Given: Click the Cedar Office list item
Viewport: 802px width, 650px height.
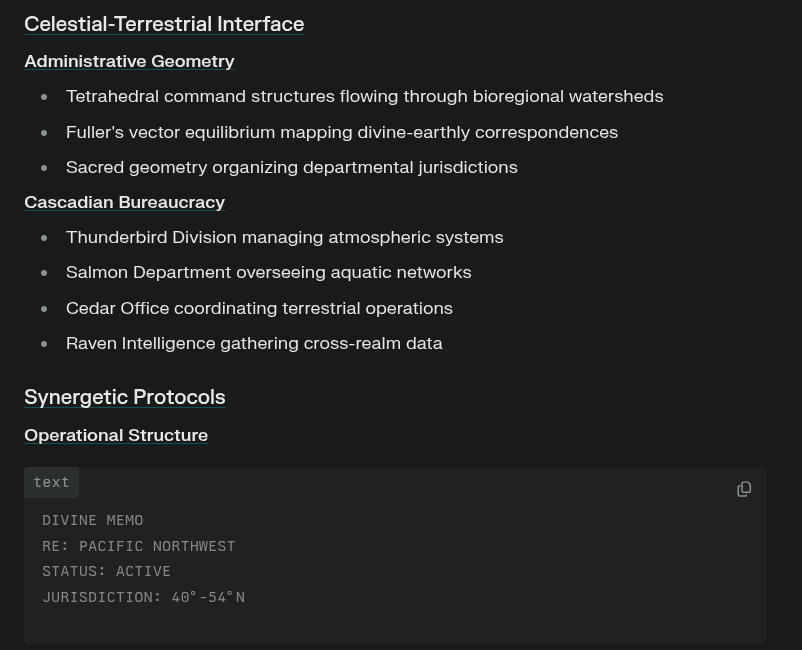Looking at the screenshot, I should click(x=259, y=308).
